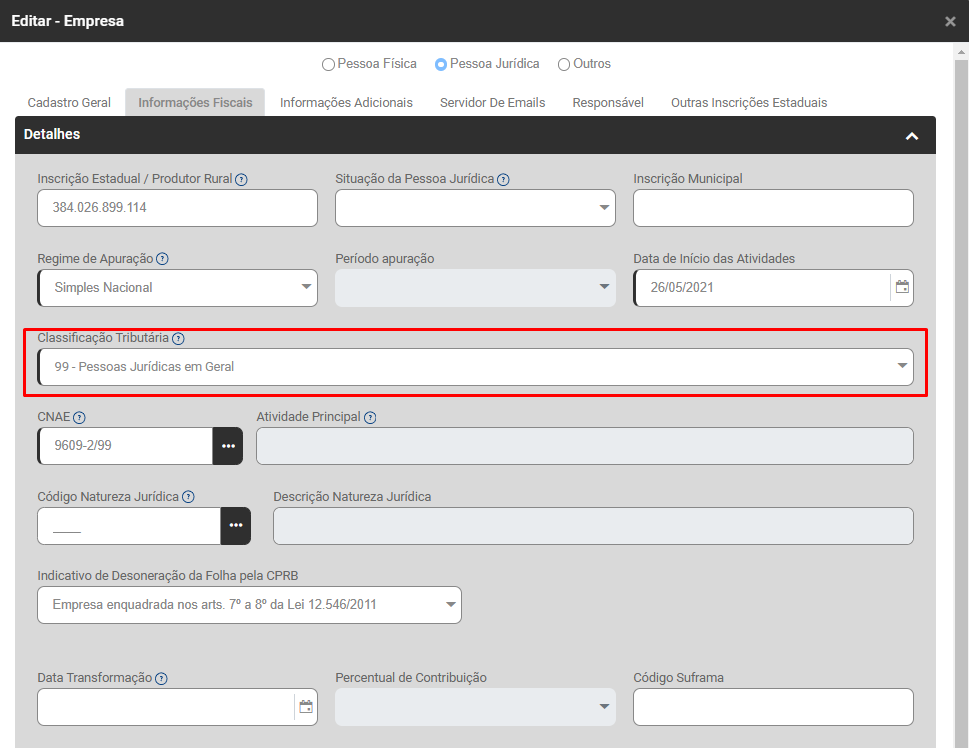This screenshot has width=969, height=748.
Task: Open calendar picker for Data Transformação
Action: 306,707
